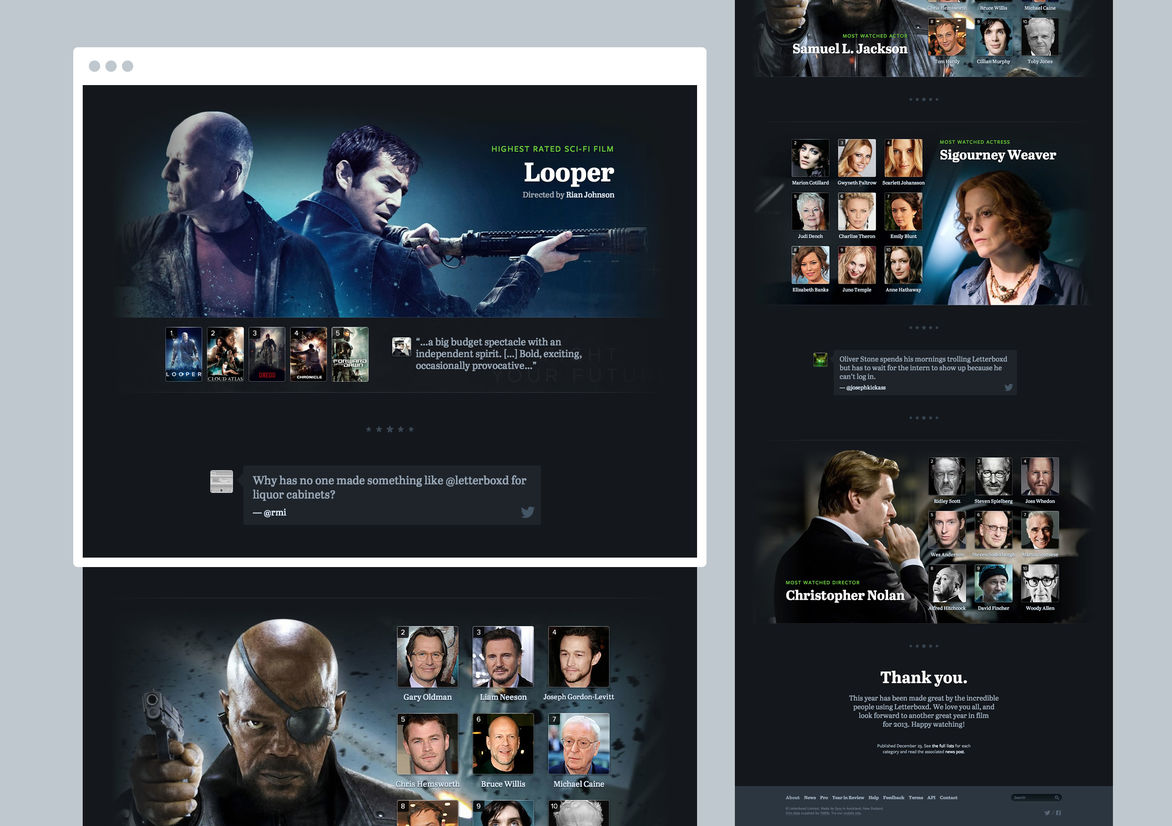Viewport: 1172px width, 826px height.
Task: Pick Woody Allen's portrait
Action: pyautogui.click(x=1040, y=584)
